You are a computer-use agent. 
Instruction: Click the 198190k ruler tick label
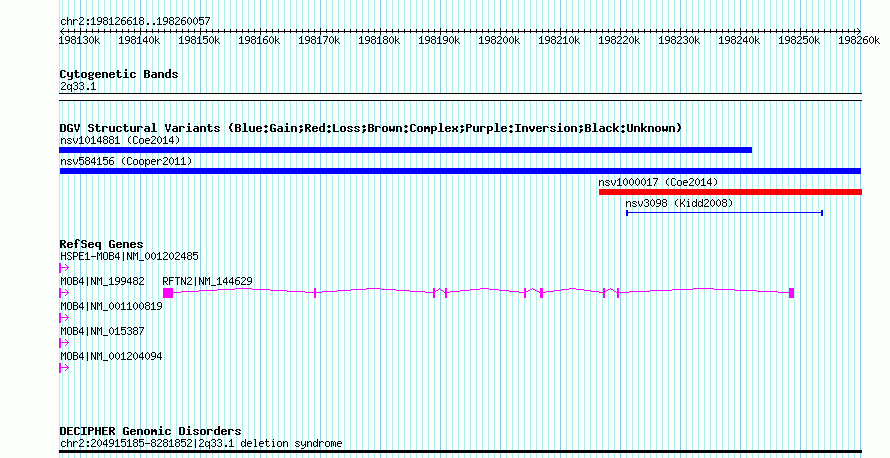439,40
